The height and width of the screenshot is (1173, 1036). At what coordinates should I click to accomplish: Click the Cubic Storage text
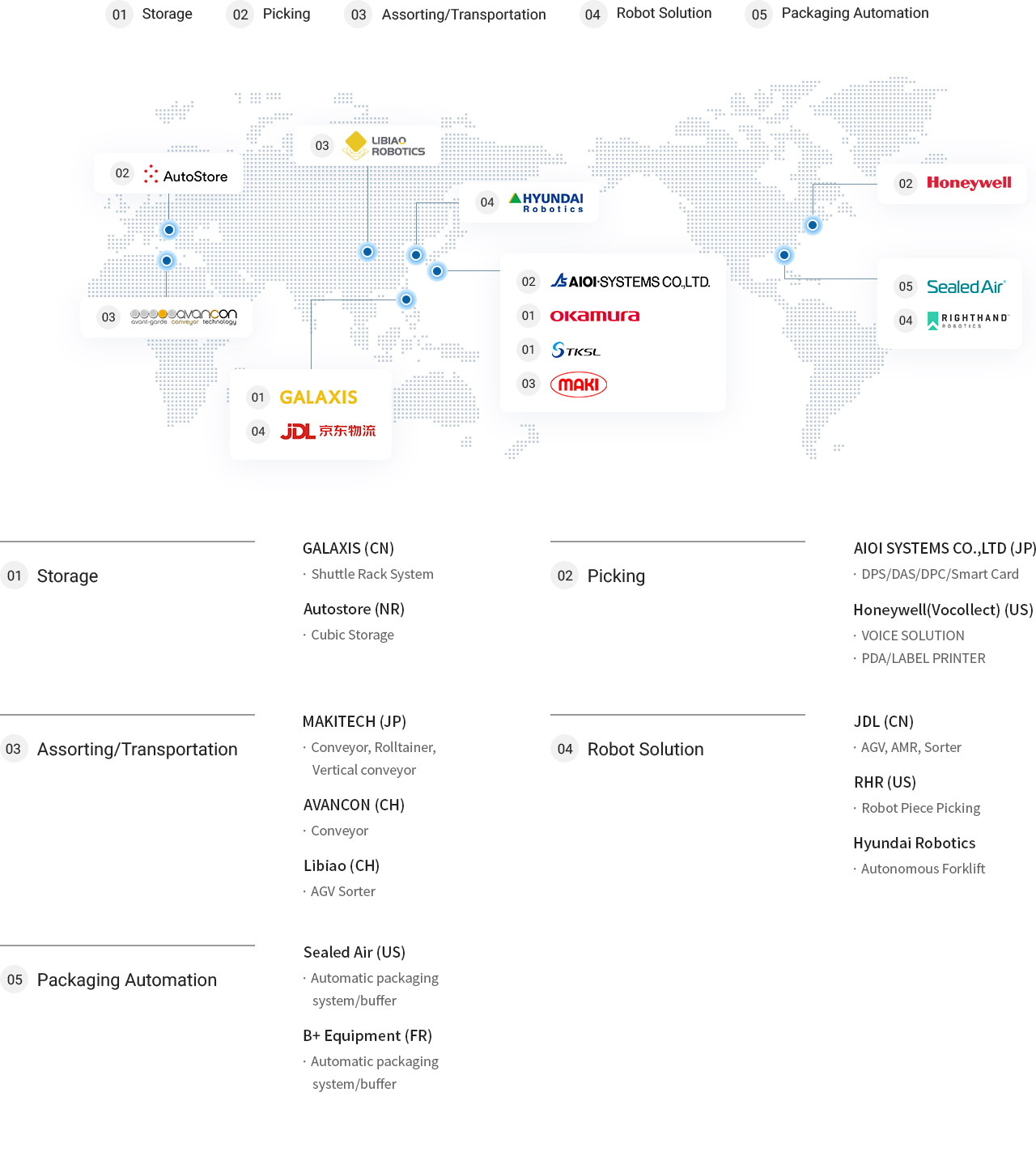353,635
